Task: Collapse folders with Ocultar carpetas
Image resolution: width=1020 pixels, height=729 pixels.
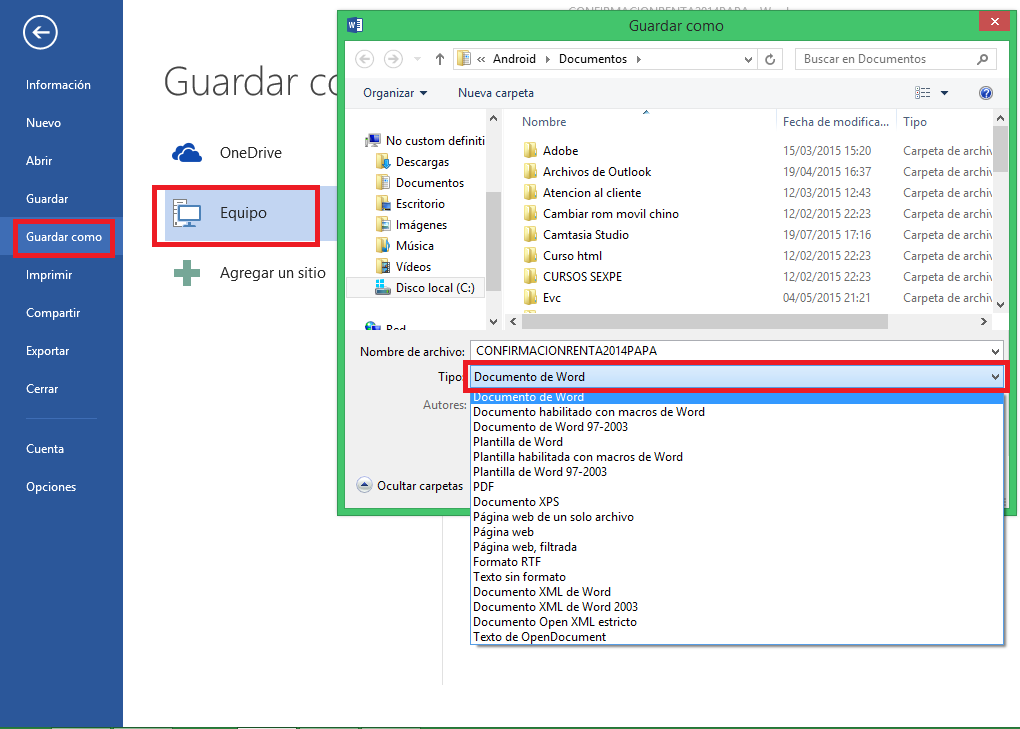Action: [410, 486]
